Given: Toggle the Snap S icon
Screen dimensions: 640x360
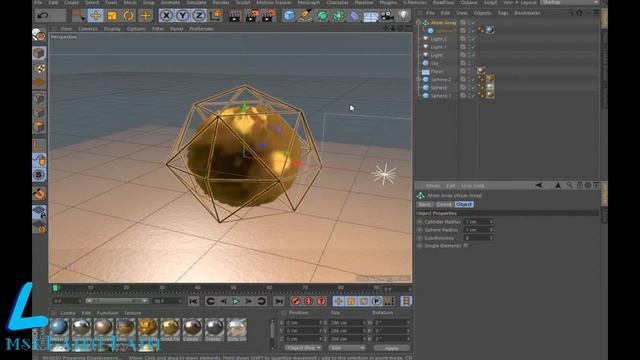Looking at the screenshot, I should (x=39, y=175).
